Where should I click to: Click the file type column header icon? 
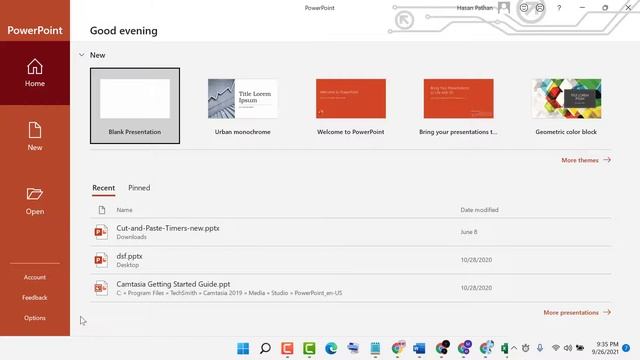pyautogui.click(x=102, y=210)
